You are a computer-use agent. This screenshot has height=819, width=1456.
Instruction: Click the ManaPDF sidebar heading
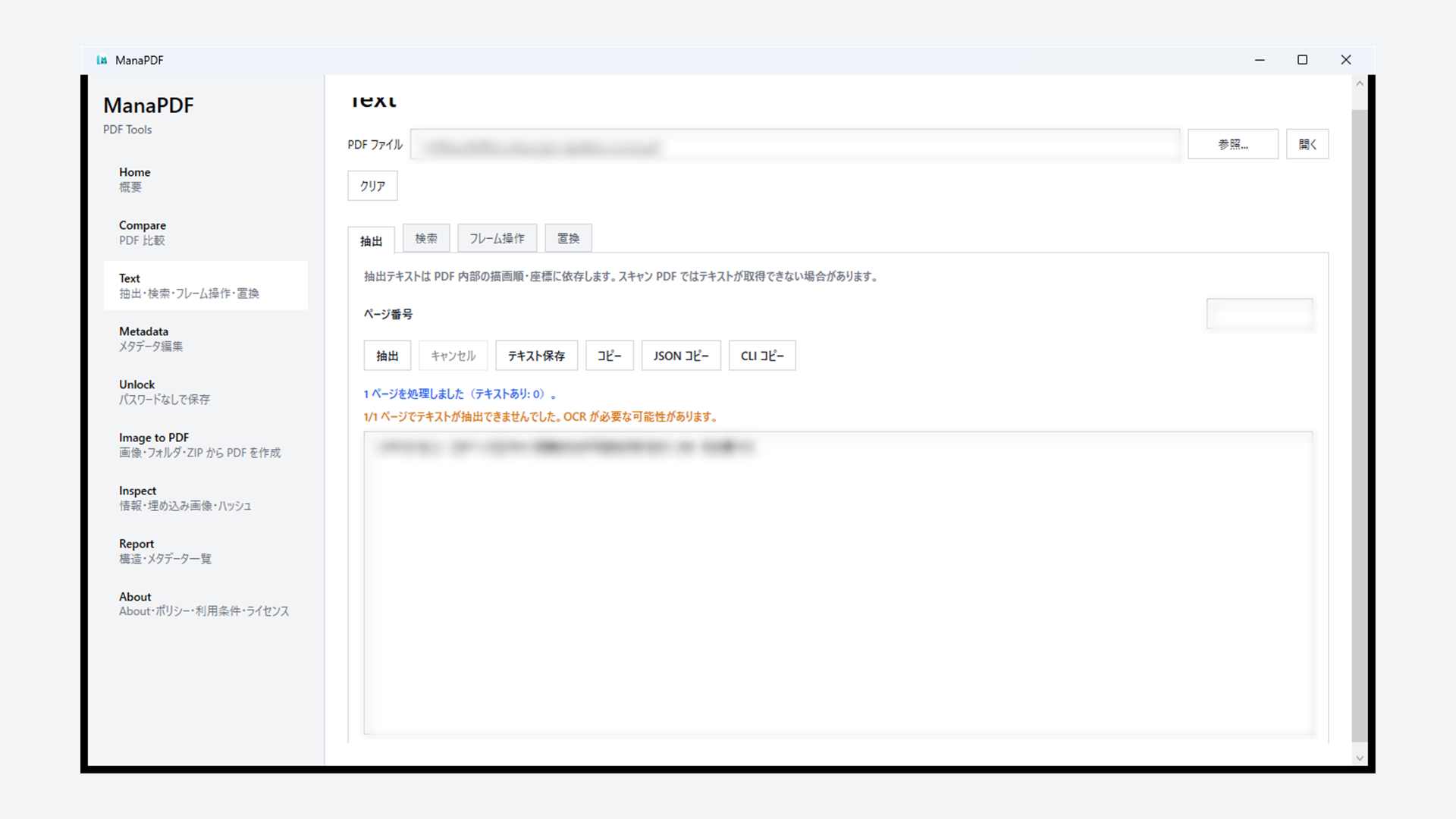click(149, 105)
